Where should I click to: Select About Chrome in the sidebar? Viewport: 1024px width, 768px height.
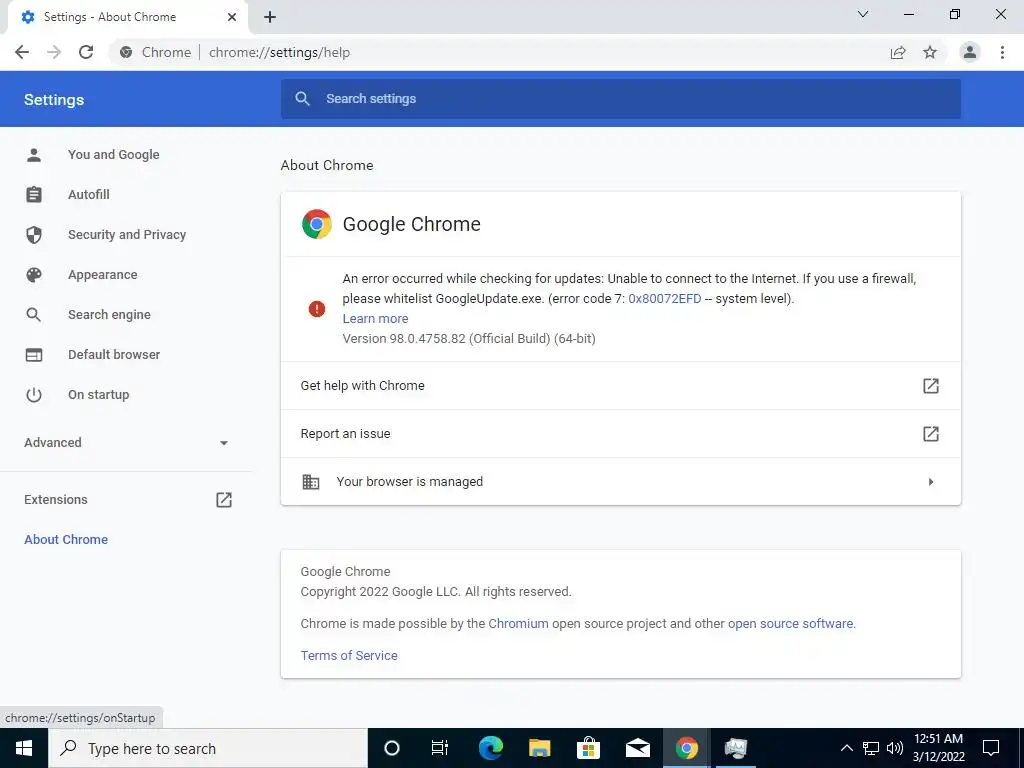click(x=66, y=539)
